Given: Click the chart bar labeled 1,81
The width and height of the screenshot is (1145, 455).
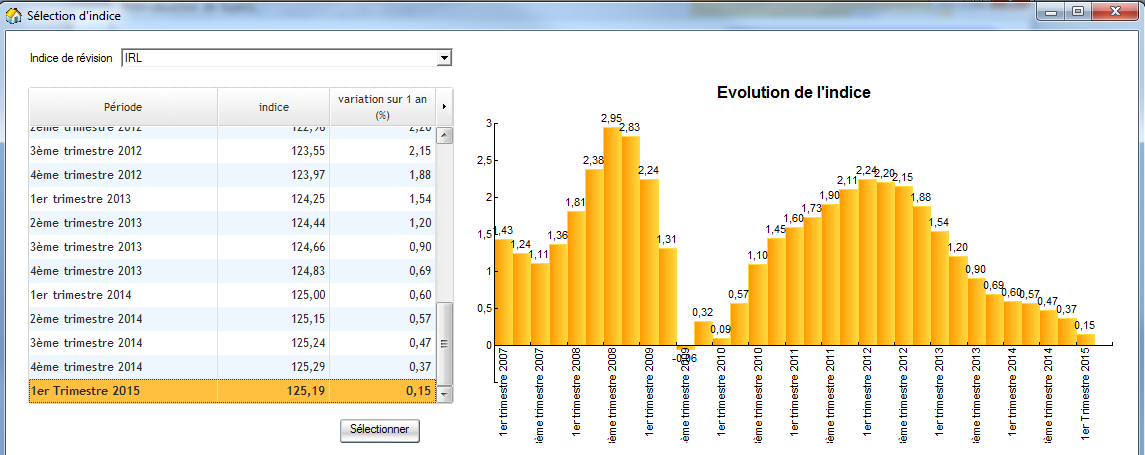Looking at the screenshot, I should click(x=576, y=278).
